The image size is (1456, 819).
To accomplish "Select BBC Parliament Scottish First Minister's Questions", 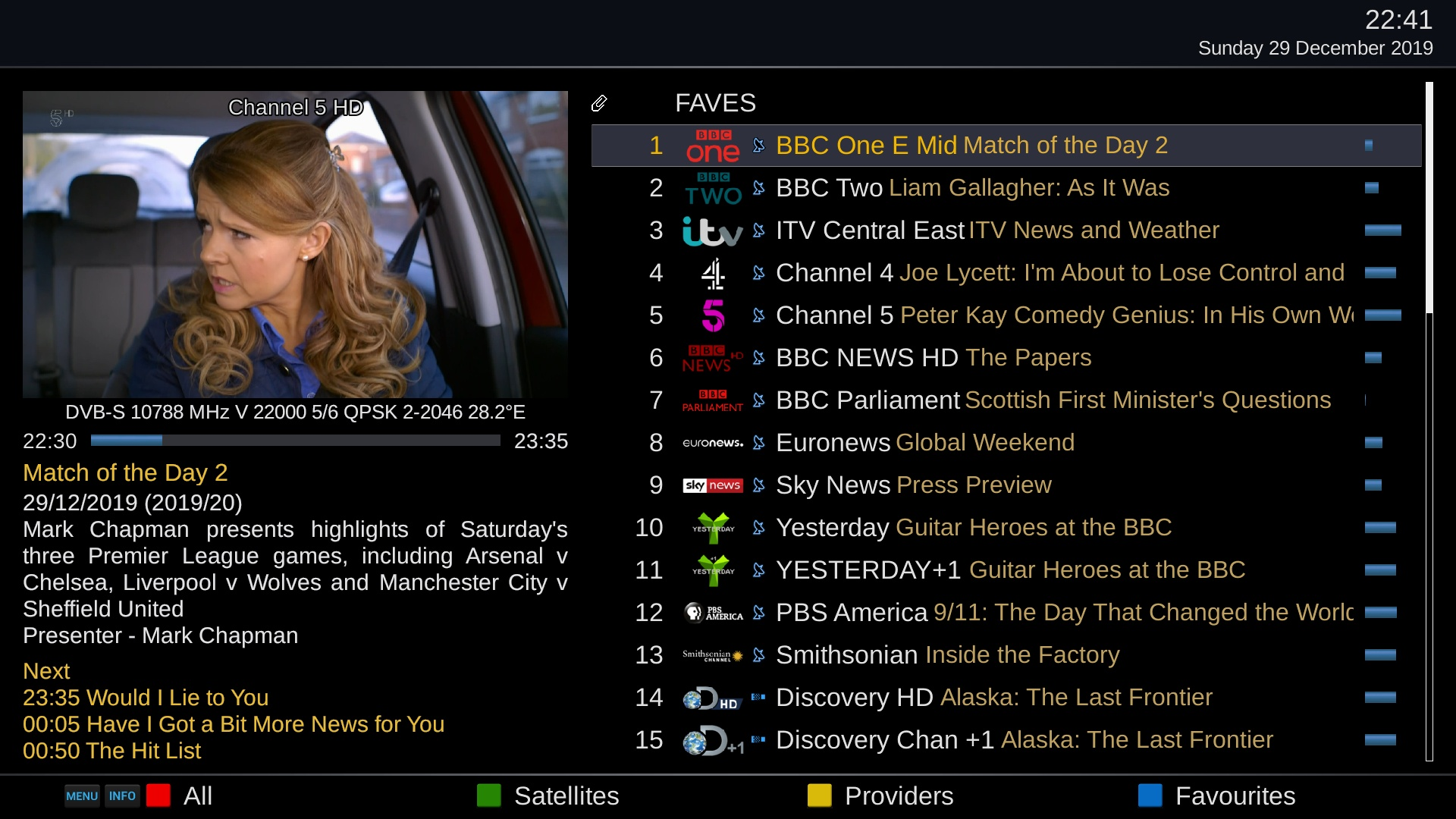I will tap(1006, 400).
